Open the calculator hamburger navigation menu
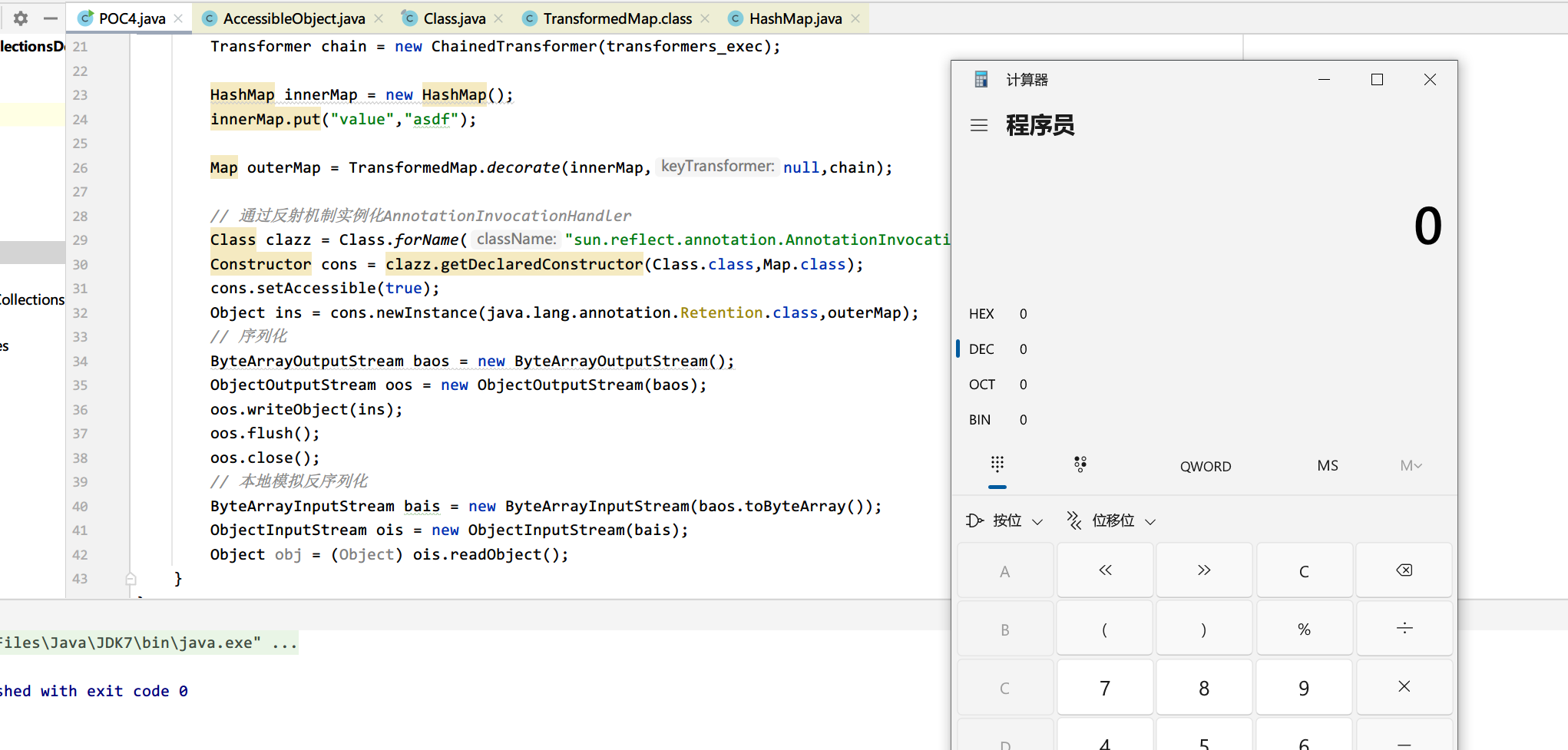Image resolution: width=1568 pixels, height=750 pixels. tap(979, 125)
